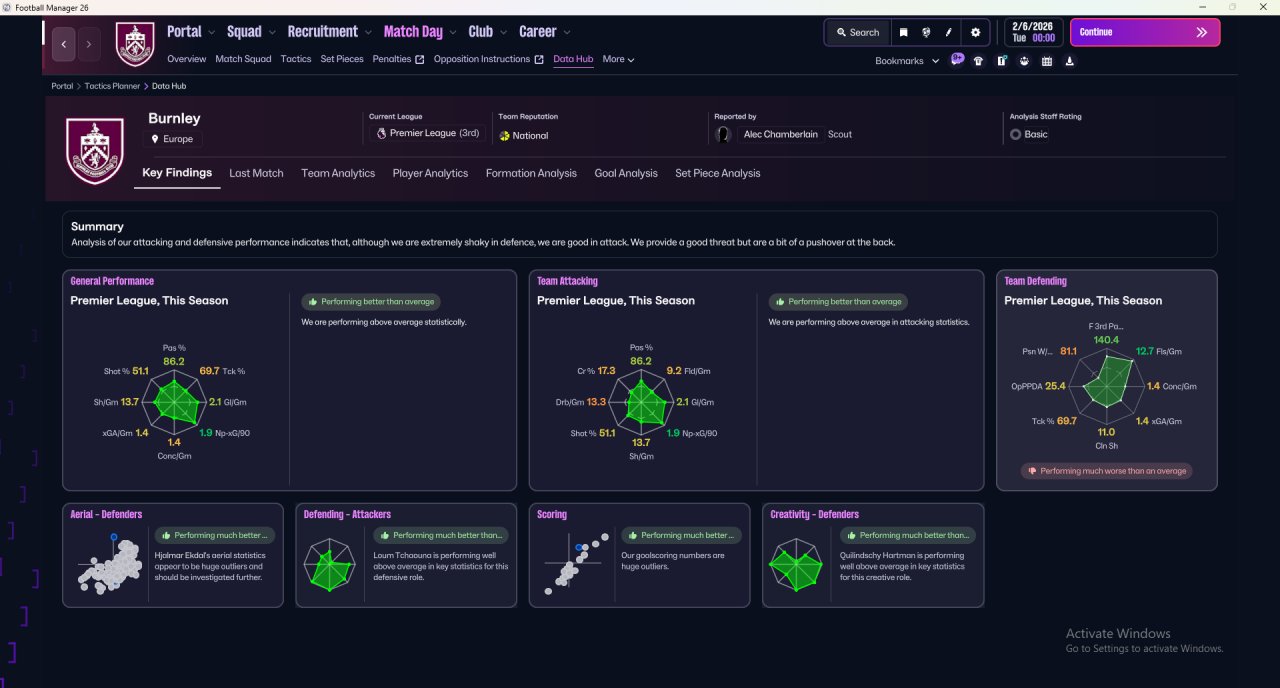The width and height of the screenshot is (1280, 688).
Task: Click the Premier League (3rd) league button
Action: pos(428,133)
